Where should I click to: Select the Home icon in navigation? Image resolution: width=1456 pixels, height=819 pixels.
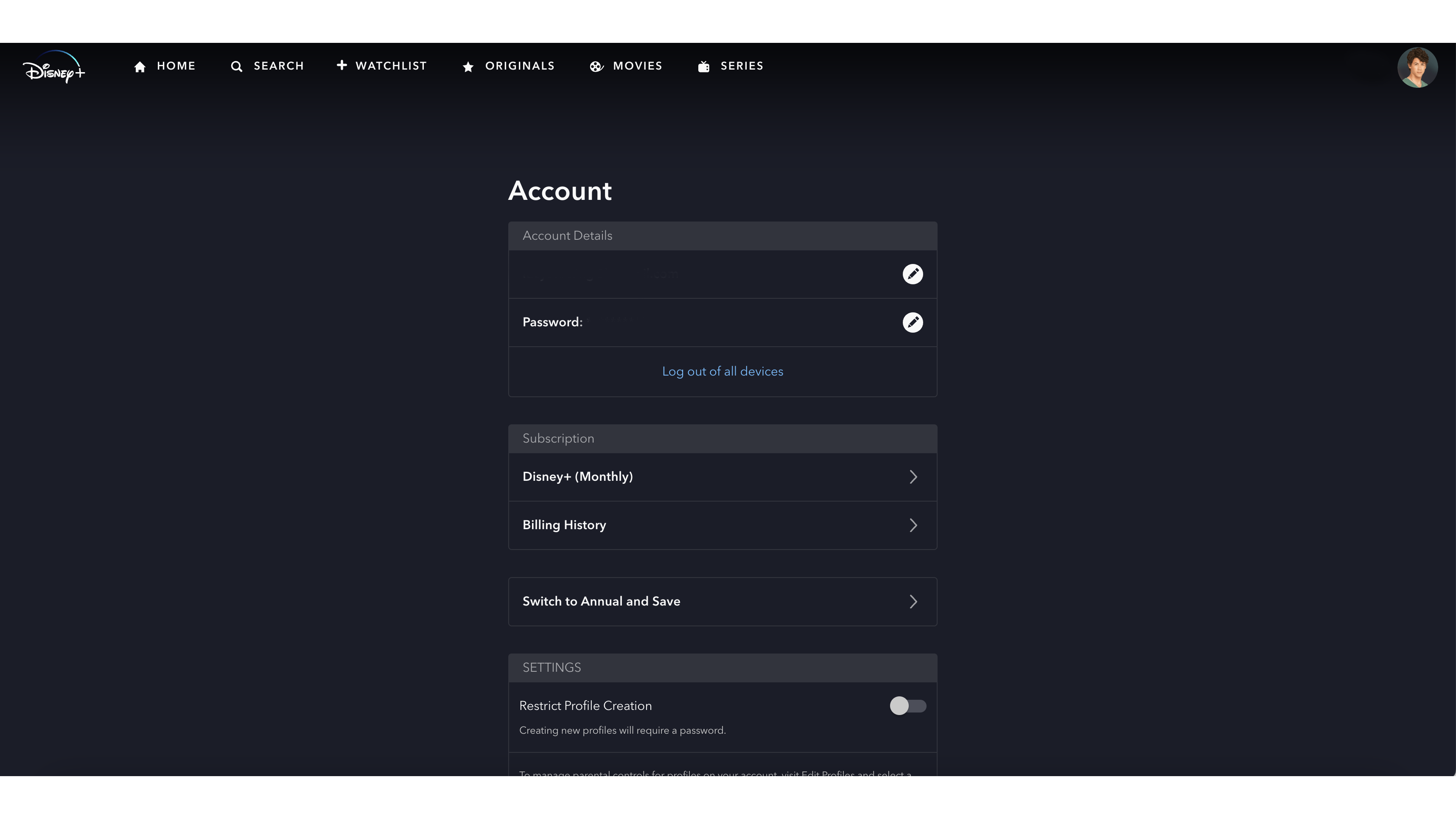click(140, 66)
